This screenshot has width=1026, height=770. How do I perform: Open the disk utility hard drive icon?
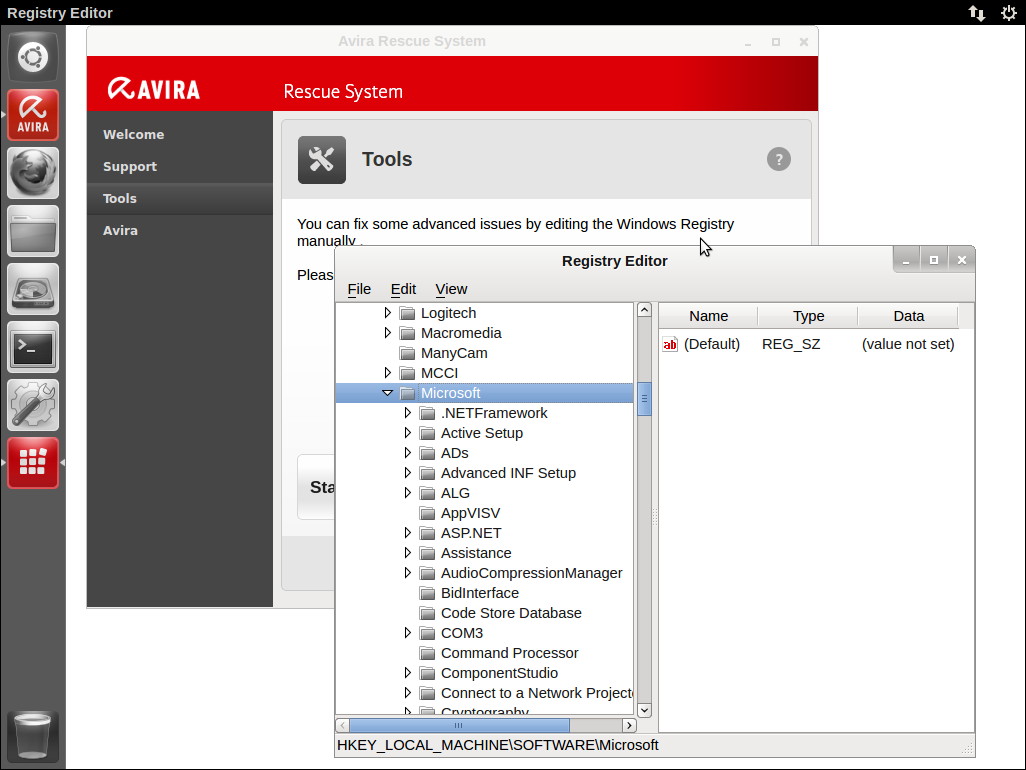[x=33, y=289]
